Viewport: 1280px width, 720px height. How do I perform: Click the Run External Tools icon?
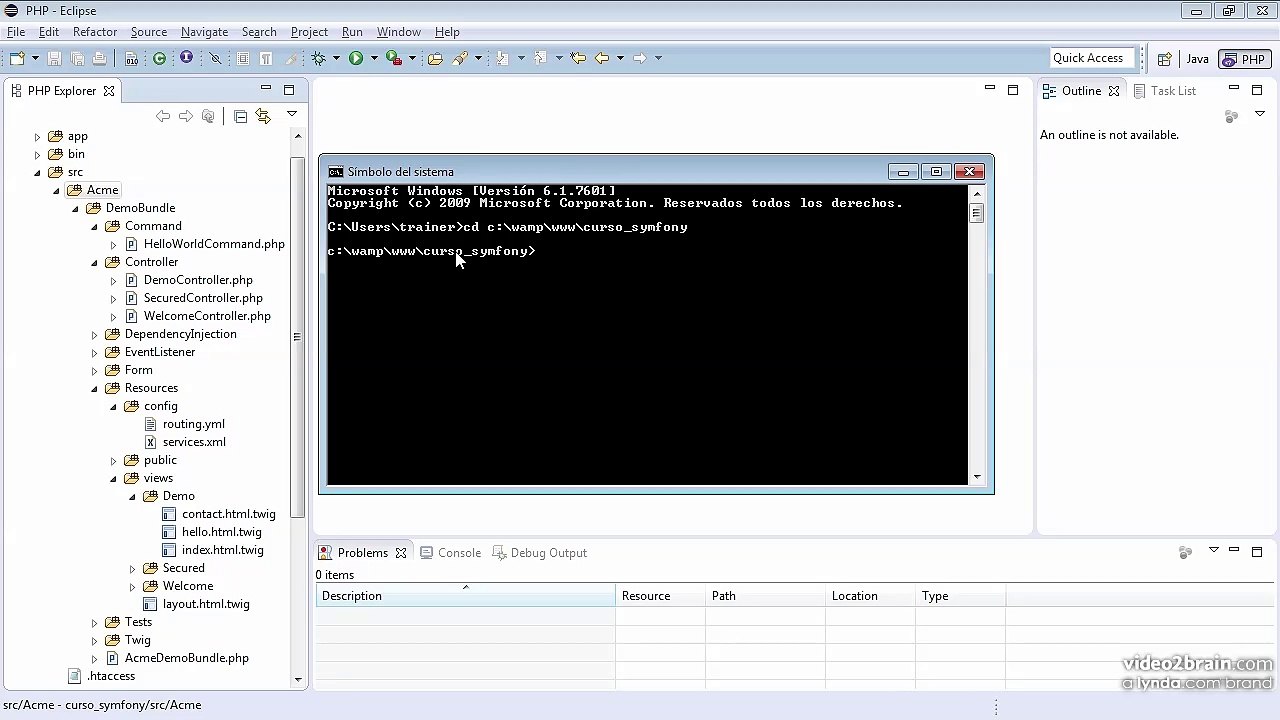pos(394,59)
